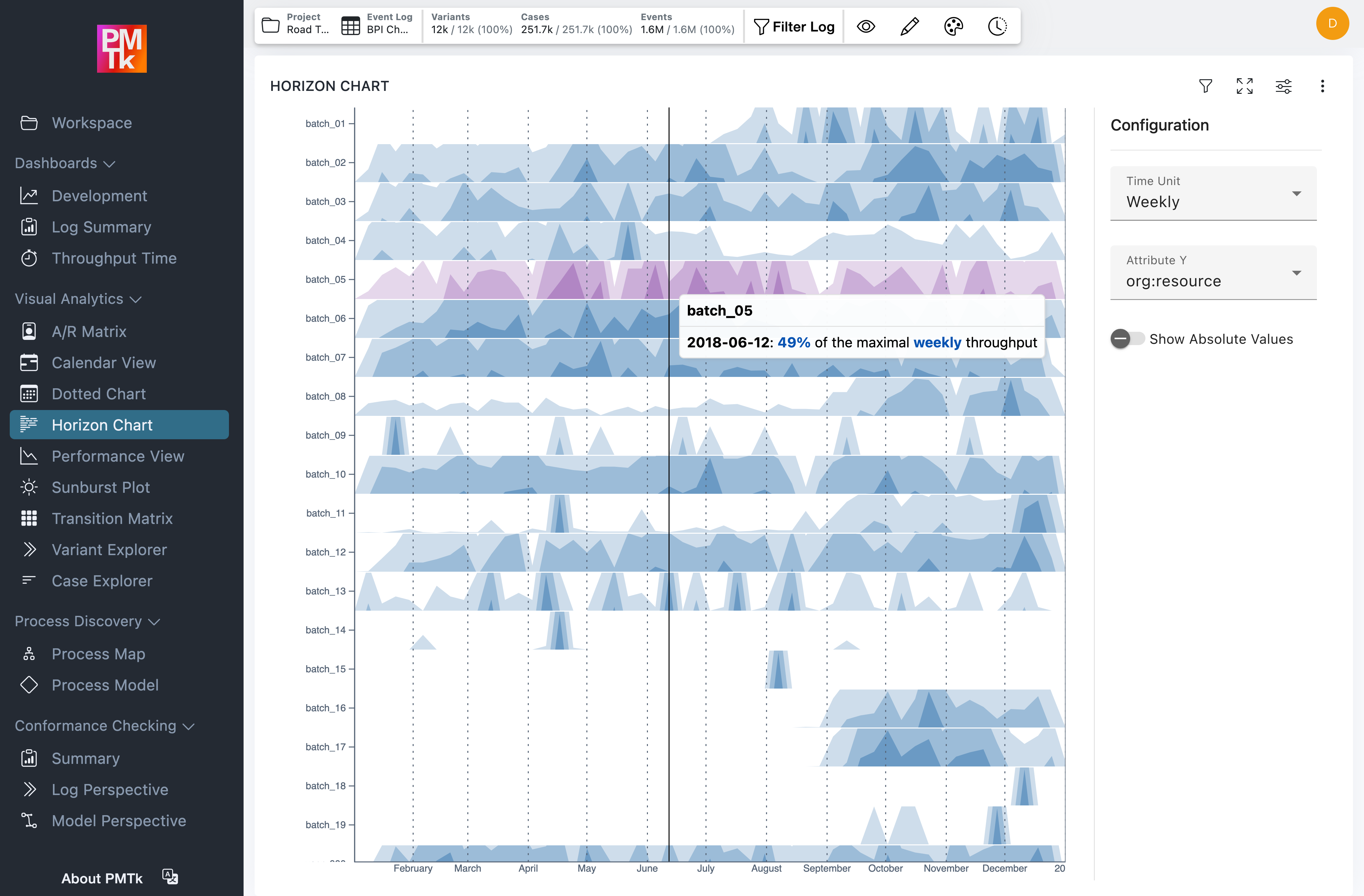
Task: Open the three-dot menu of the Horizon Chart
Action: point(1323,86)
